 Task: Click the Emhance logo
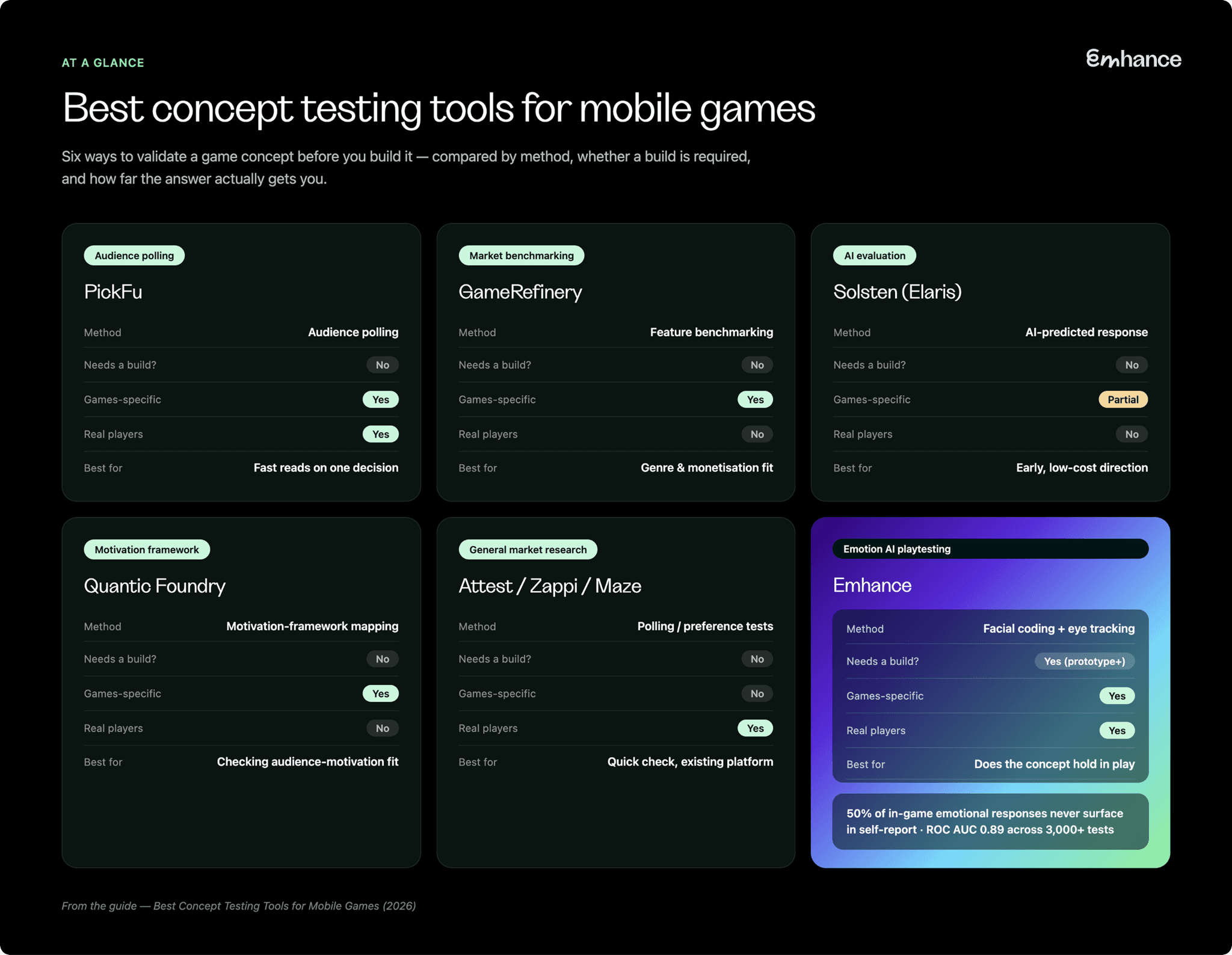pyautogui.click(x=1133, y=59)
